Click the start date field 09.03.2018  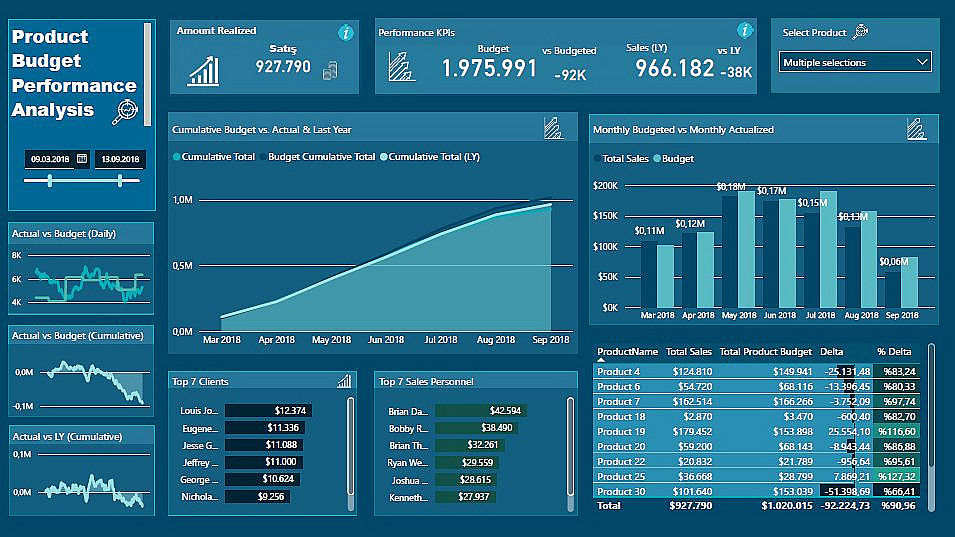(x=50, y=159)
